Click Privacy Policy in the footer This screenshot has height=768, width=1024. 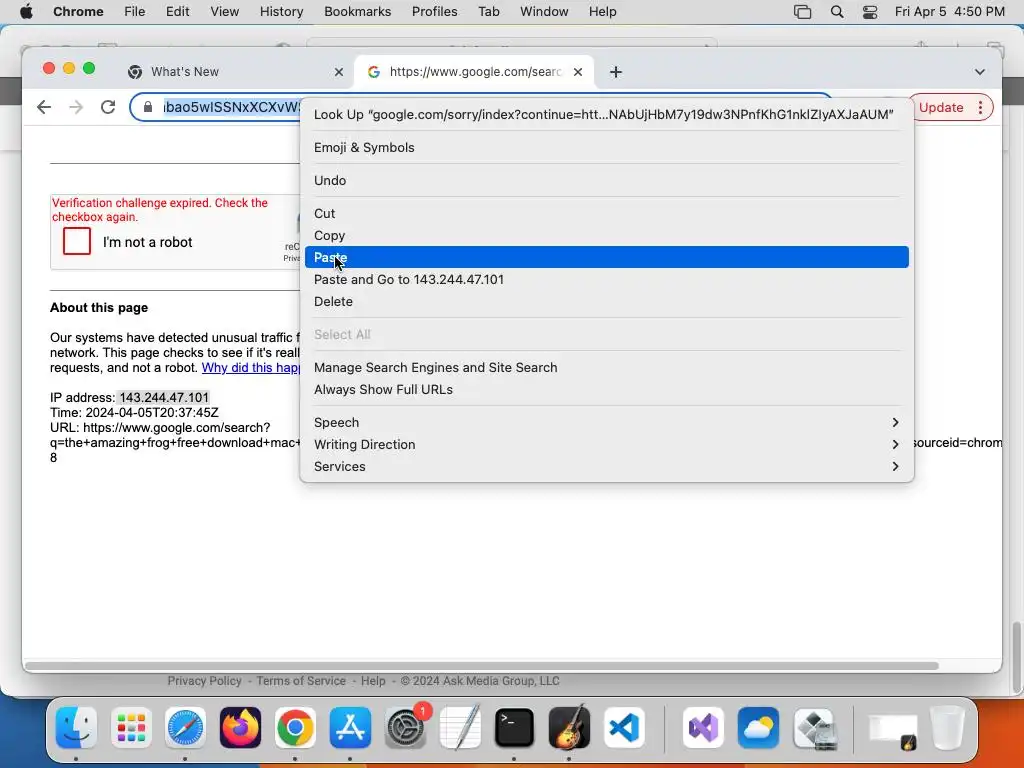[204, 680]
